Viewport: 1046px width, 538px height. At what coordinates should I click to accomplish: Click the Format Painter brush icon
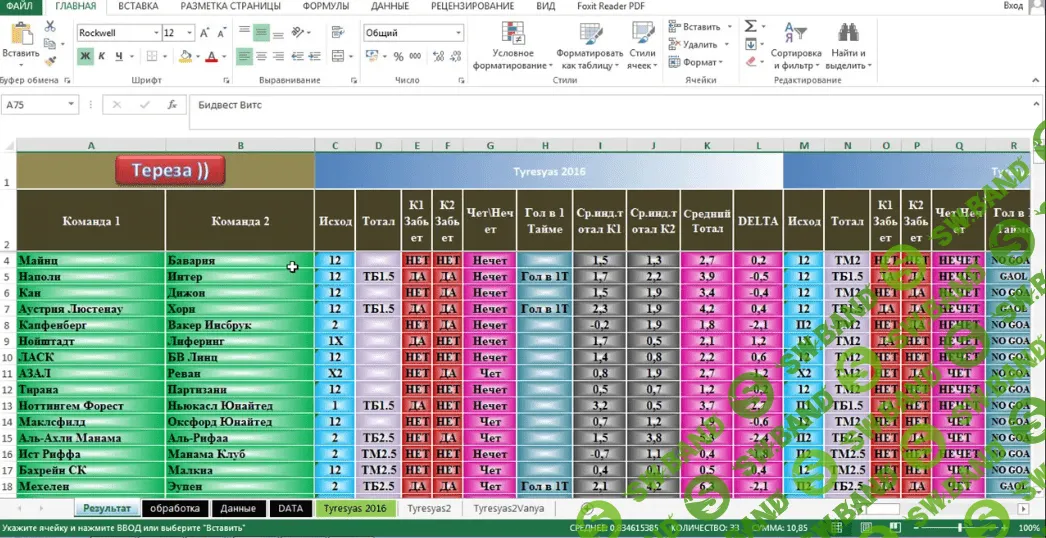pos(50,61)
